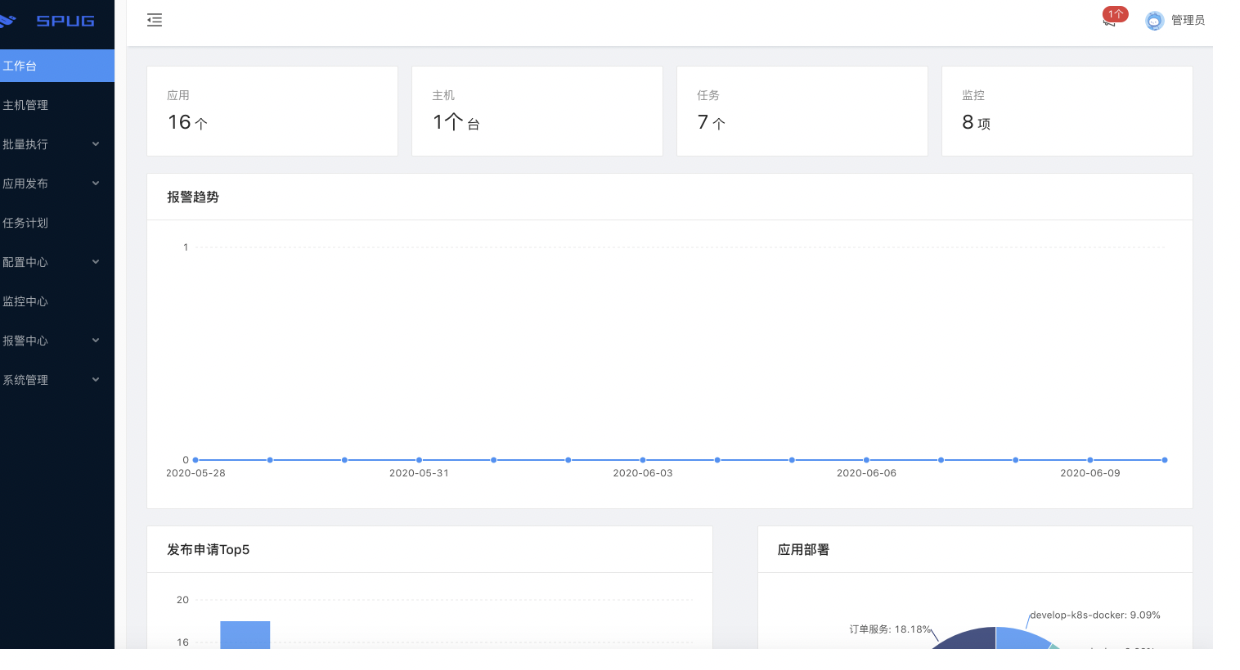Select the 应用发布 sidebar menu

click(57, 184)
